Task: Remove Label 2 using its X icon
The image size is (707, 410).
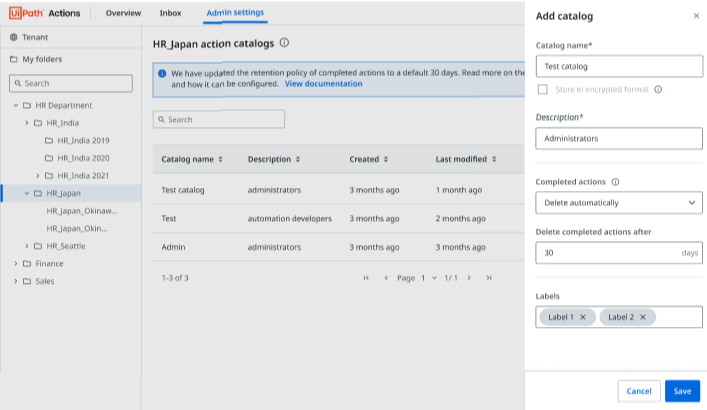Action: 643,317
